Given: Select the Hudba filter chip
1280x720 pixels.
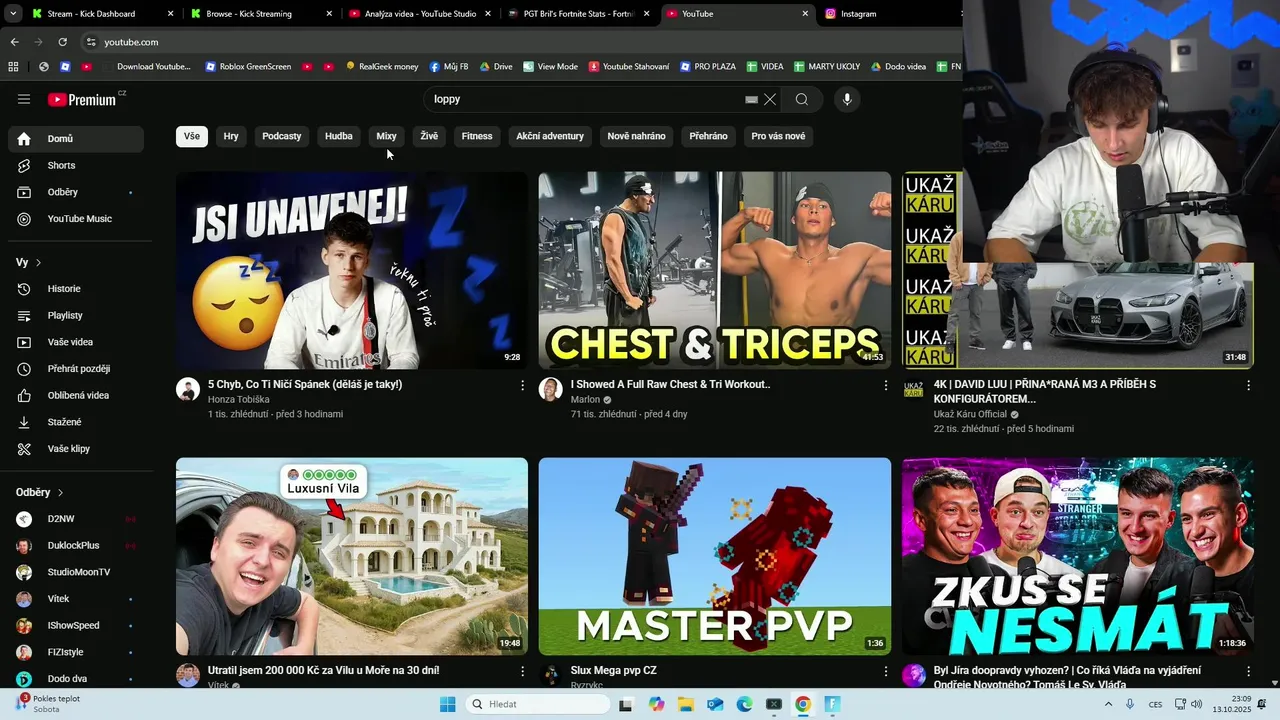Looking at the screenshot, I should point(339,136).
